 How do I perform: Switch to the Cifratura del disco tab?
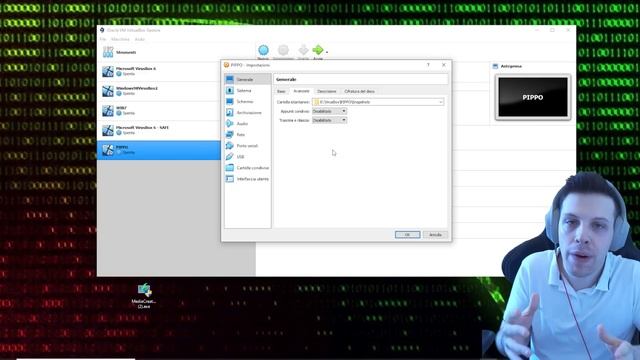pyautogui.click(x=359, y=91)
